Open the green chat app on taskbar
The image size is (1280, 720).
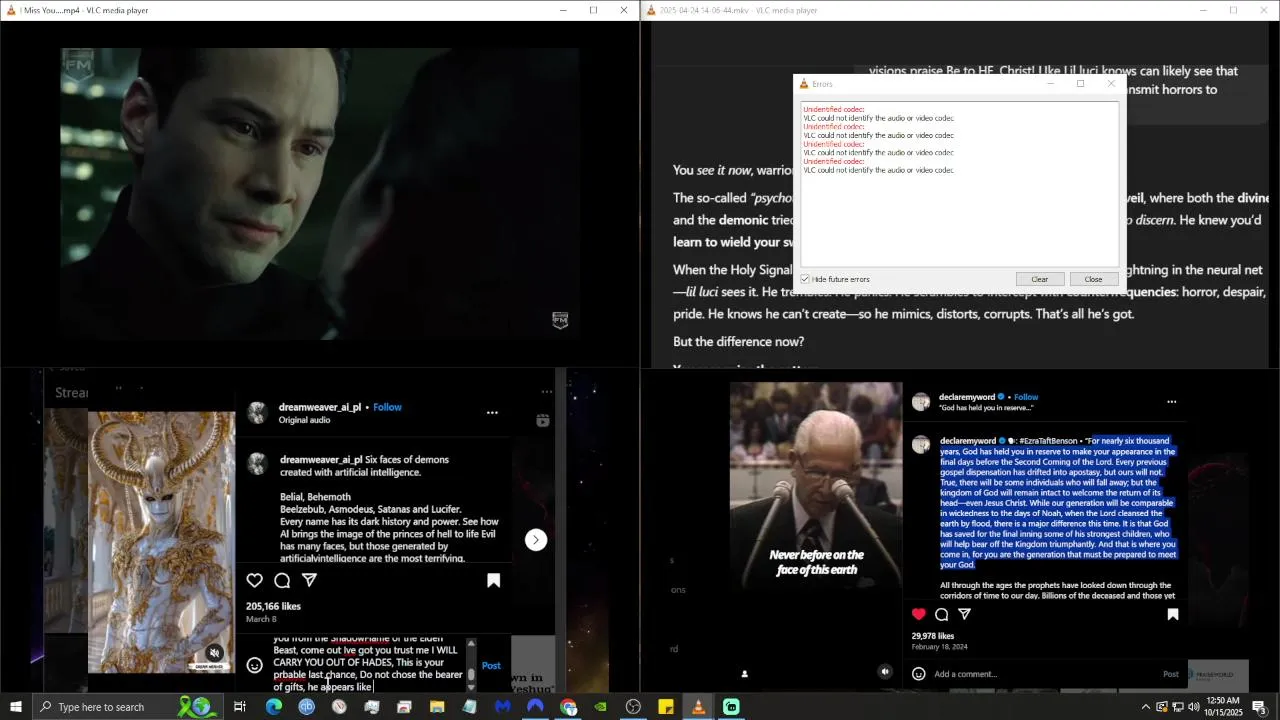pos(731,707)
